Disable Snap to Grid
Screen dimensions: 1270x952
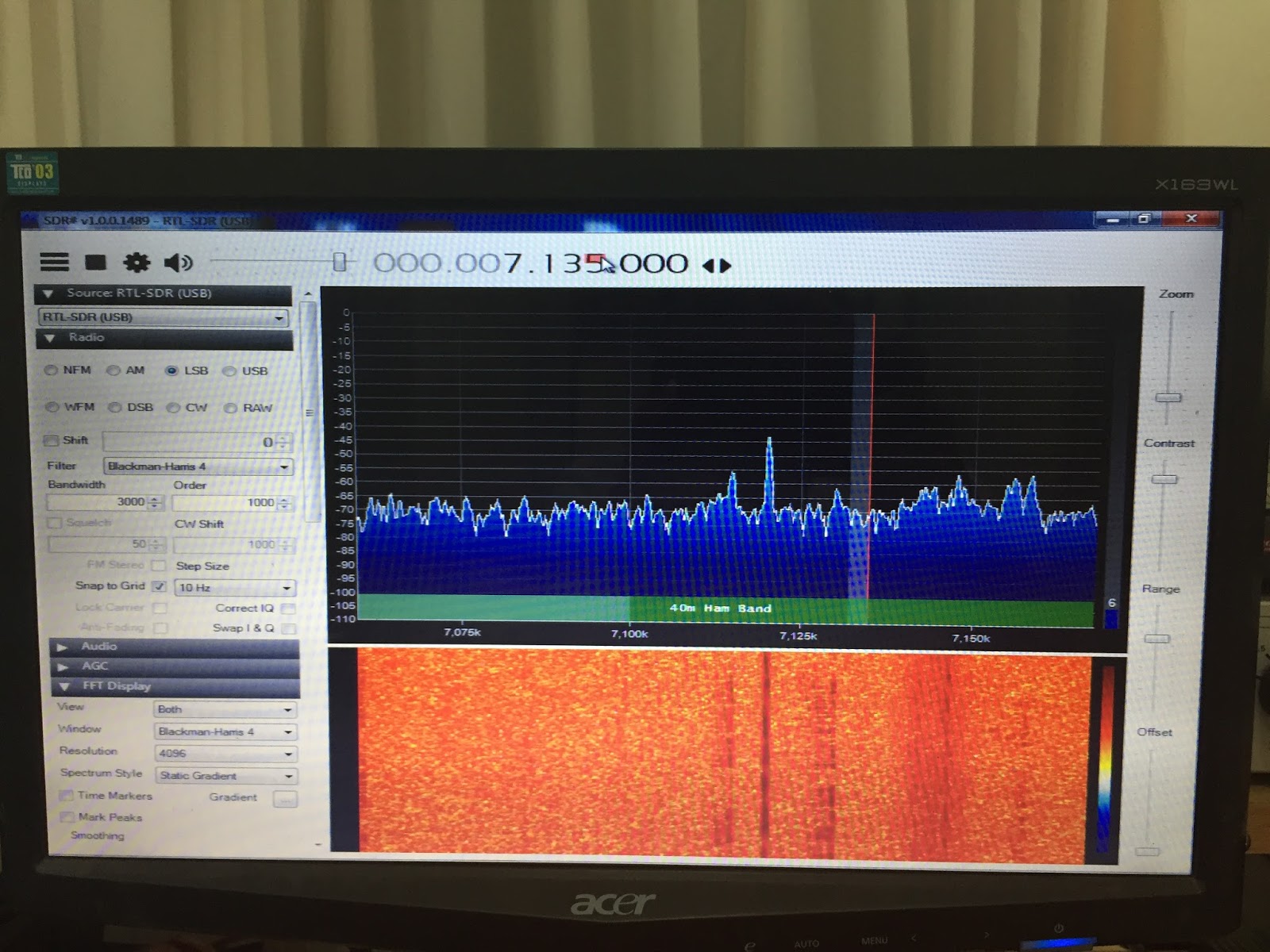coord(160,587)
